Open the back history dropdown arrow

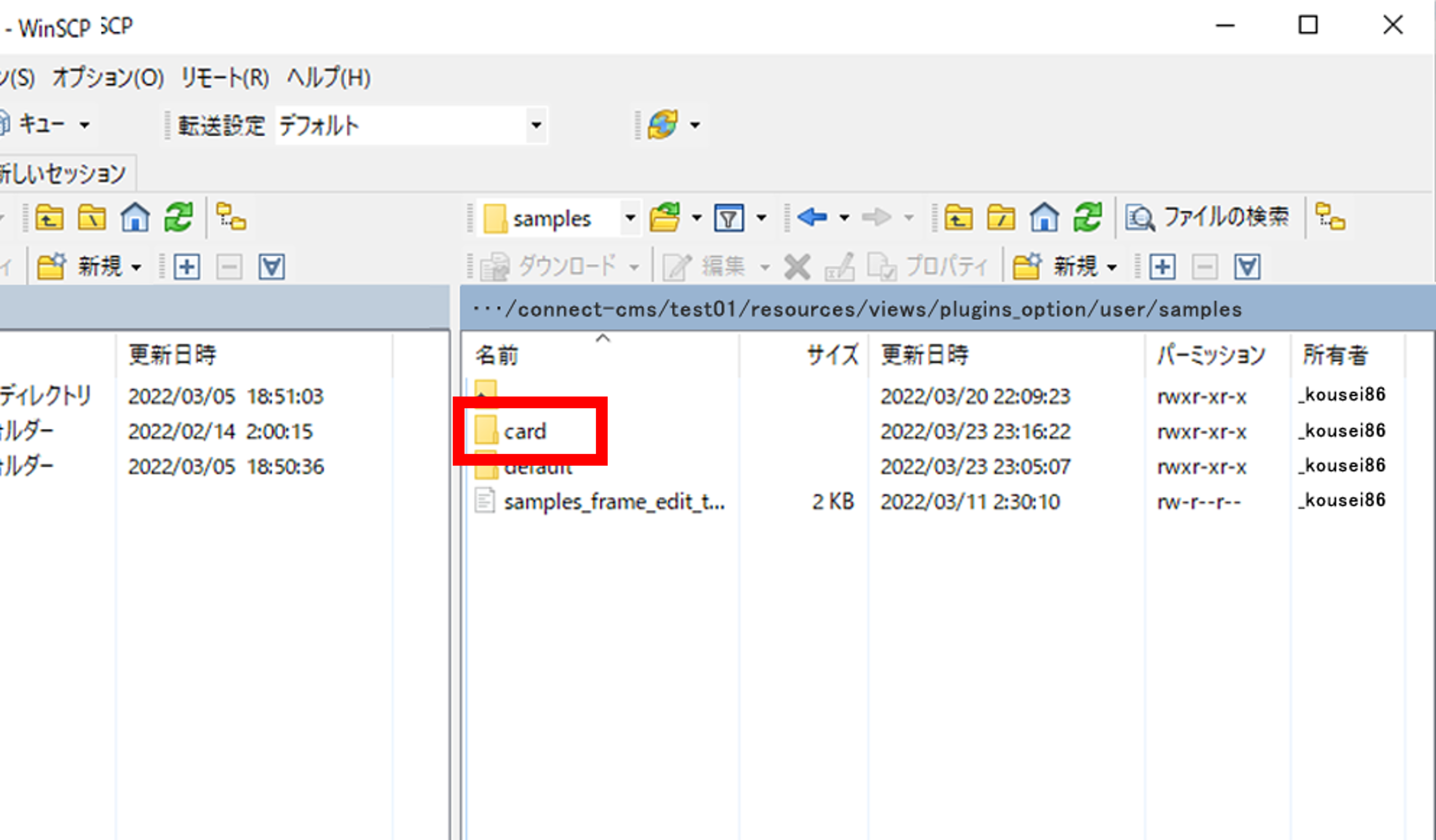tap(845, 218)
